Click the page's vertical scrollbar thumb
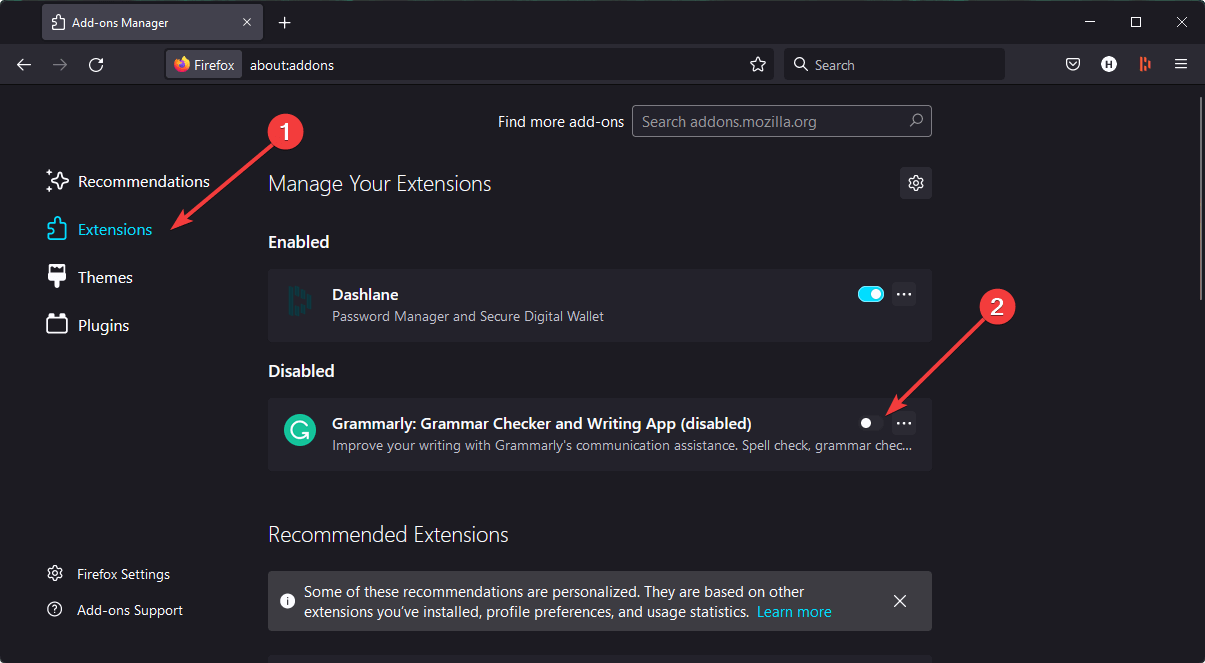Screen dimensions: 1205x663 [x=1200, y=197]
